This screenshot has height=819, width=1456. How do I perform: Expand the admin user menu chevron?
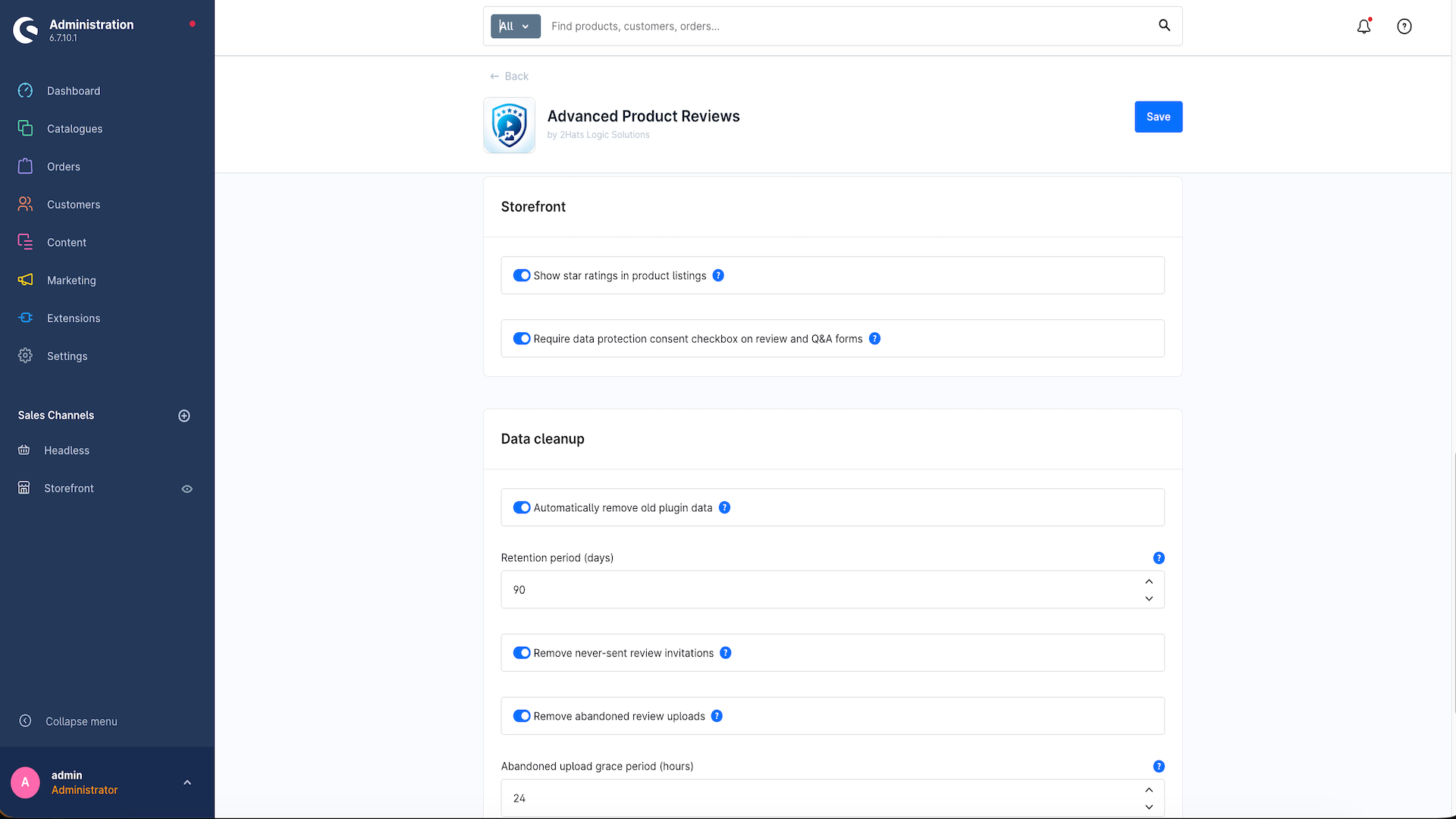point(187,783)
